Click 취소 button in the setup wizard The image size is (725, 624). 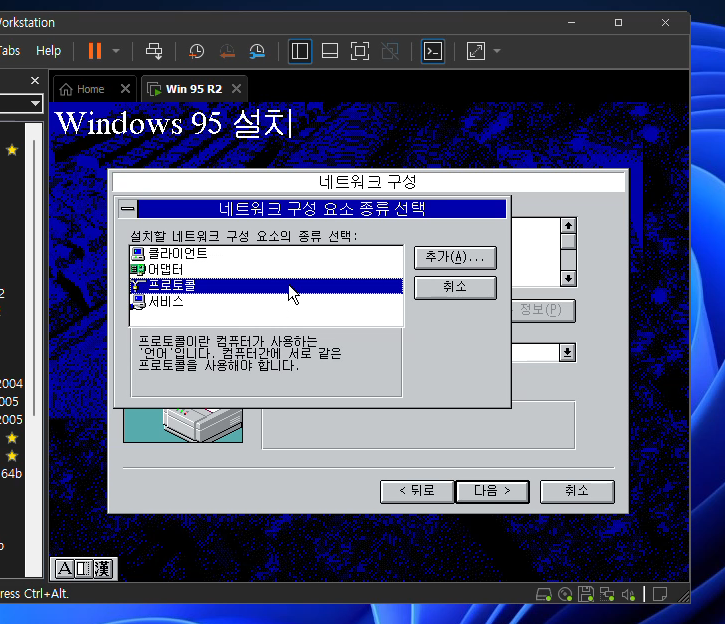click(x=577, y=491)
